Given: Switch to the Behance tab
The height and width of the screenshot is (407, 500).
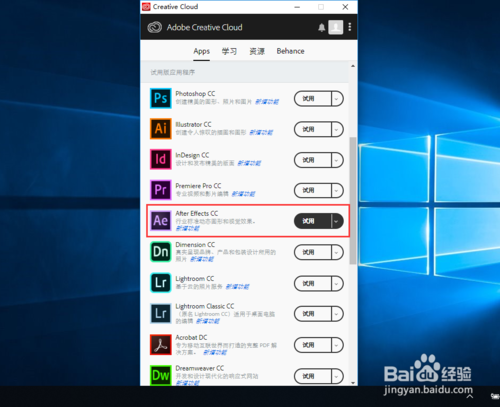Looking at the screenshot, I should click(x=290, y=51).
